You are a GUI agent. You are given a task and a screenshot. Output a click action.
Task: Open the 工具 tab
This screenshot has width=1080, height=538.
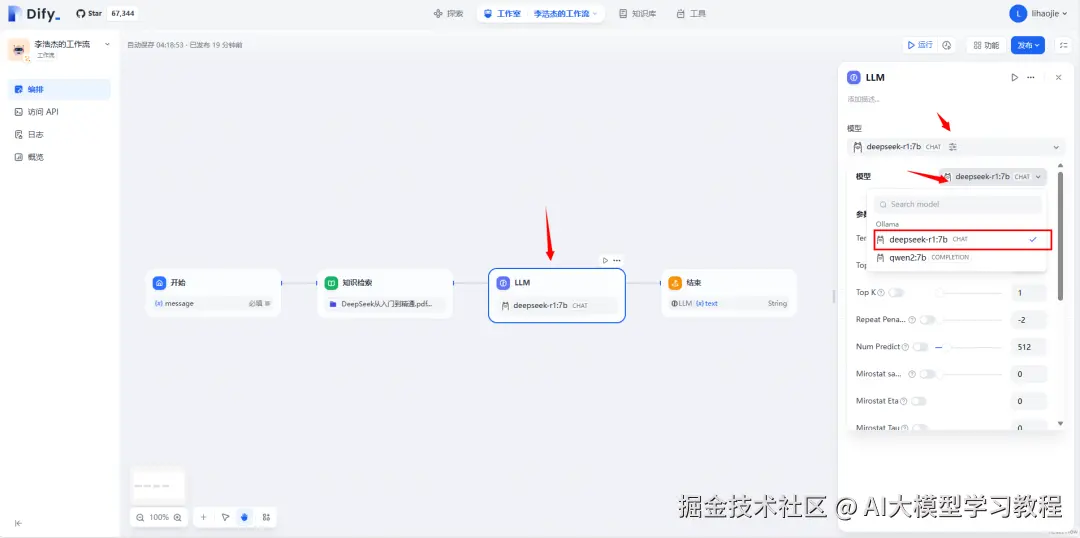tap(691, 13)
